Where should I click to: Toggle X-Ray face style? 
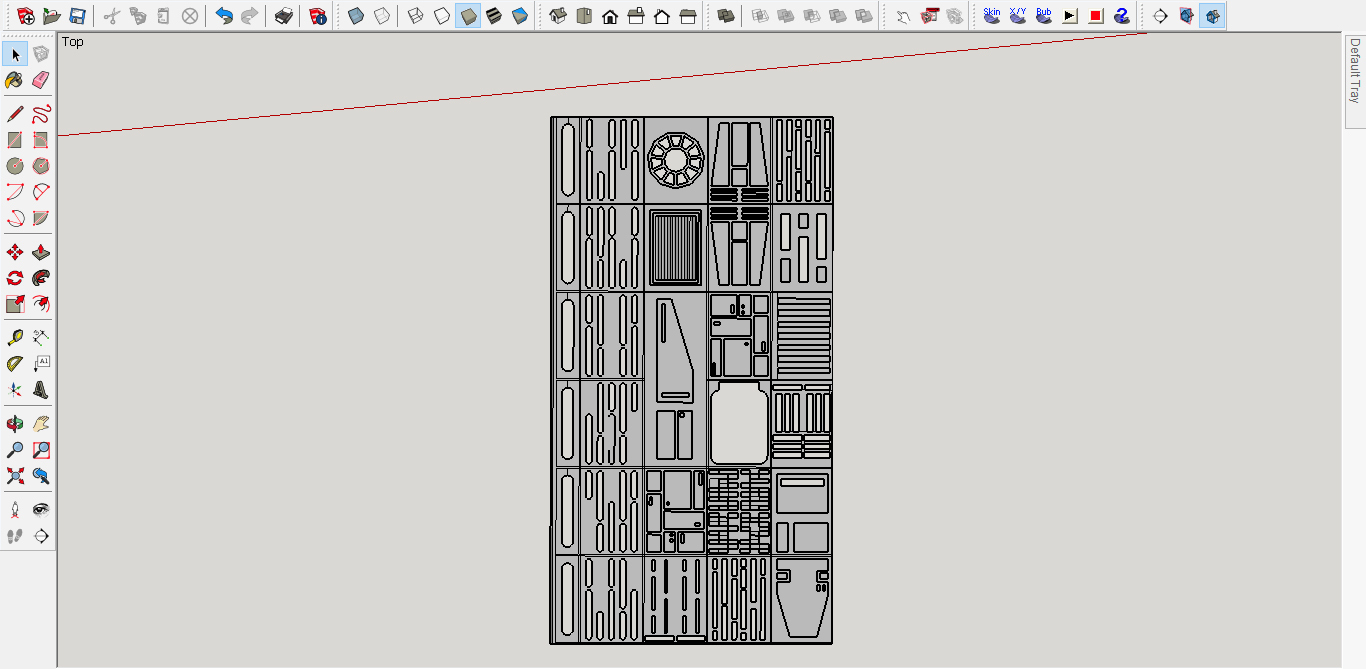[356, 16]
